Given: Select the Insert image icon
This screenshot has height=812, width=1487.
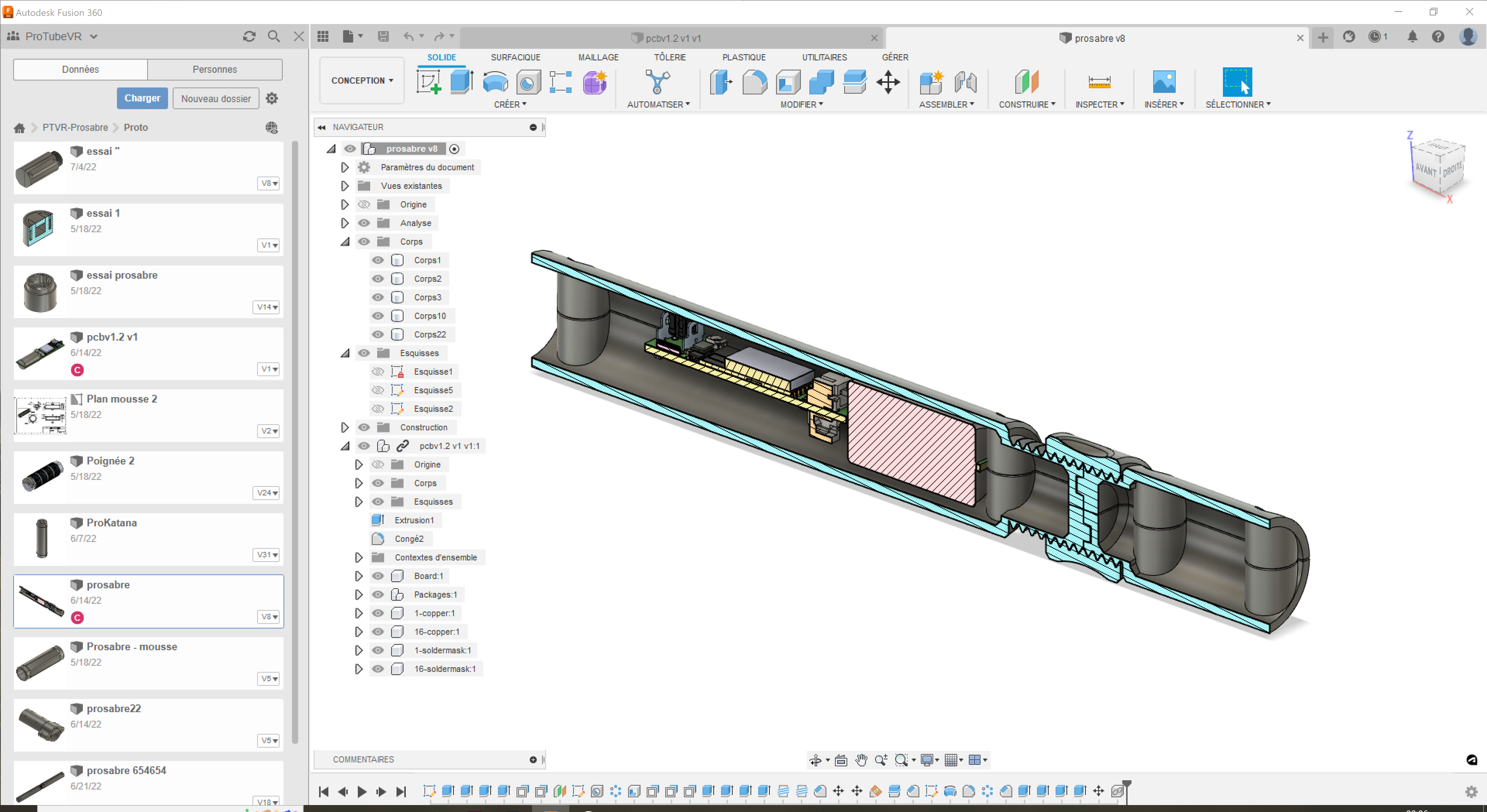Looking at the screenshot, I should click(x=1164, y=81).
